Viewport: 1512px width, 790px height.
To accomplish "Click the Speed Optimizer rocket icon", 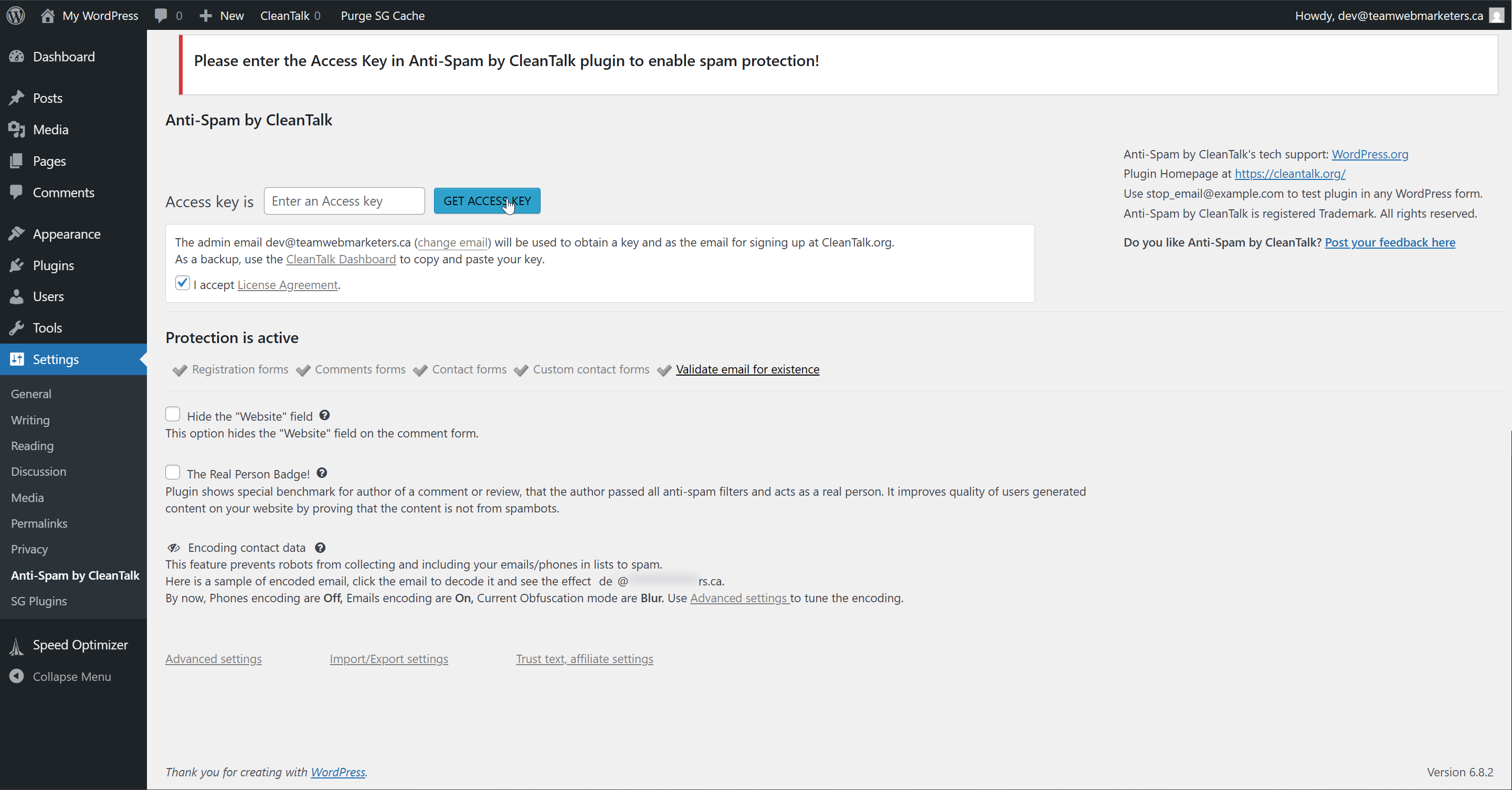I will 16,645.
